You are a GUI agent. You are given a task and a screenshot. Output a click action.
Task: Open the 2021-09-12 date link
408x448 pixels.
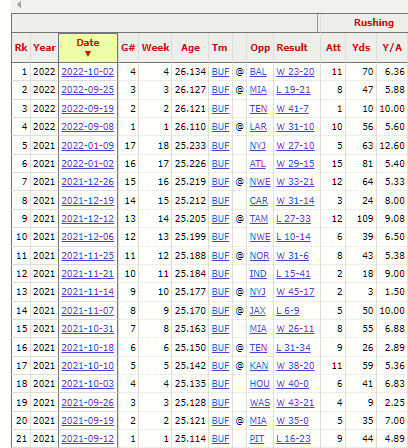pyautogui.click(x=88, y=439)
